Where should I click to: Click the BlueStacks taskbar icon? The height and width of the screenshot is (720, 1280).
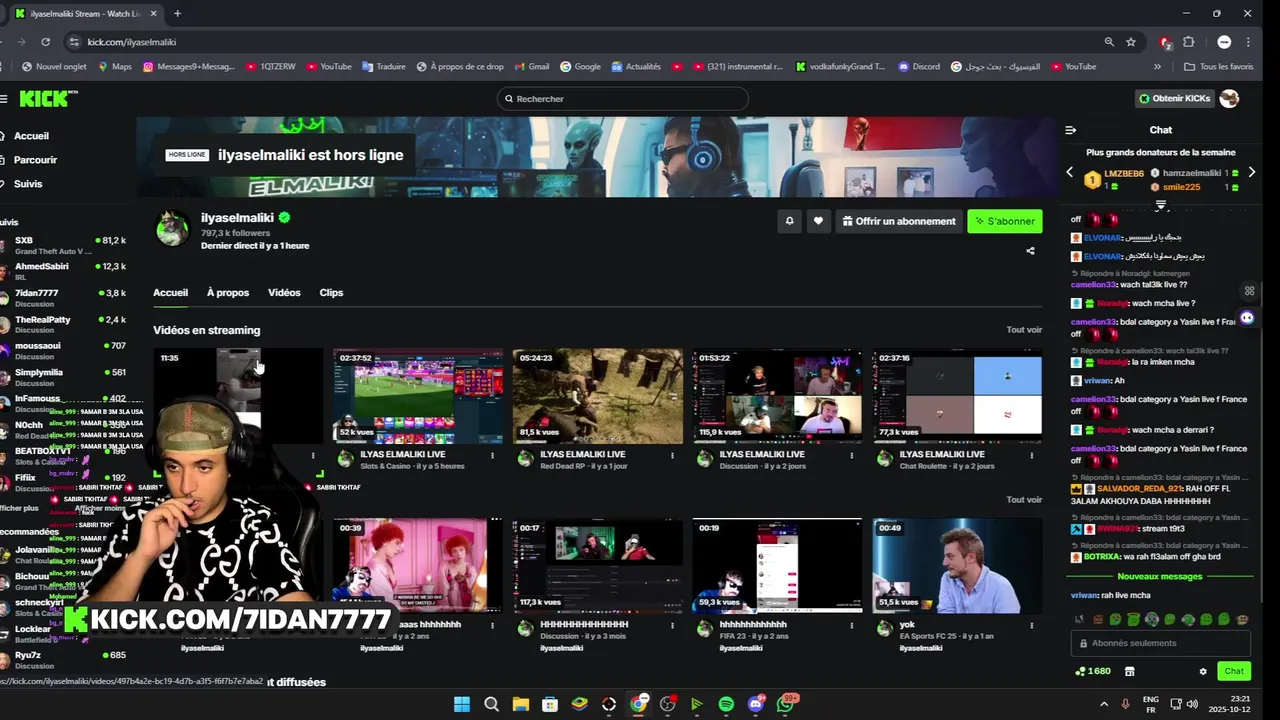point(579,704)
